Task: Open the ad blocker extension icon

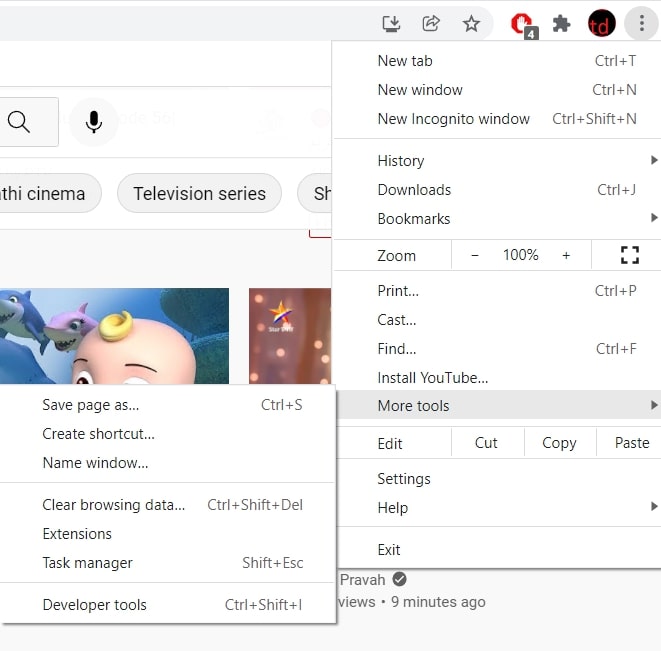Action: click(x=523, y=25)
